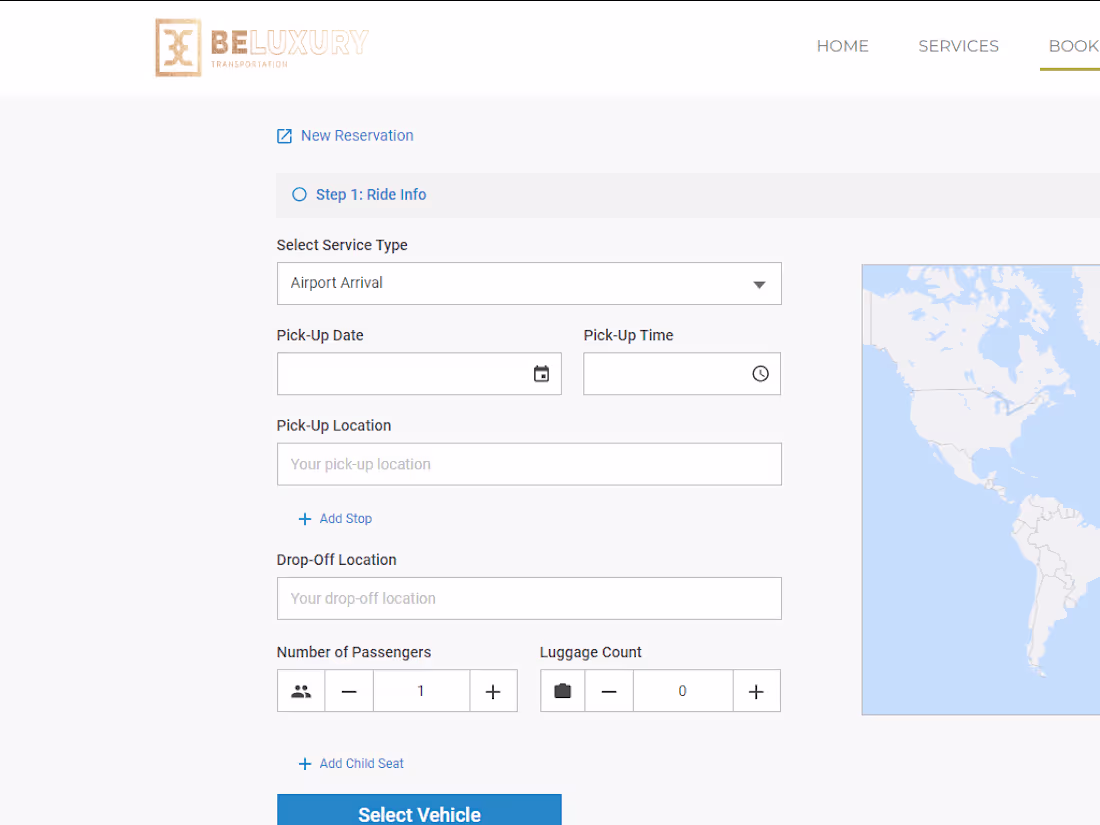Click the plus icon beside Add Stop
The height and width of the screenshot is (825, 1100).
(x=304, y=519)
